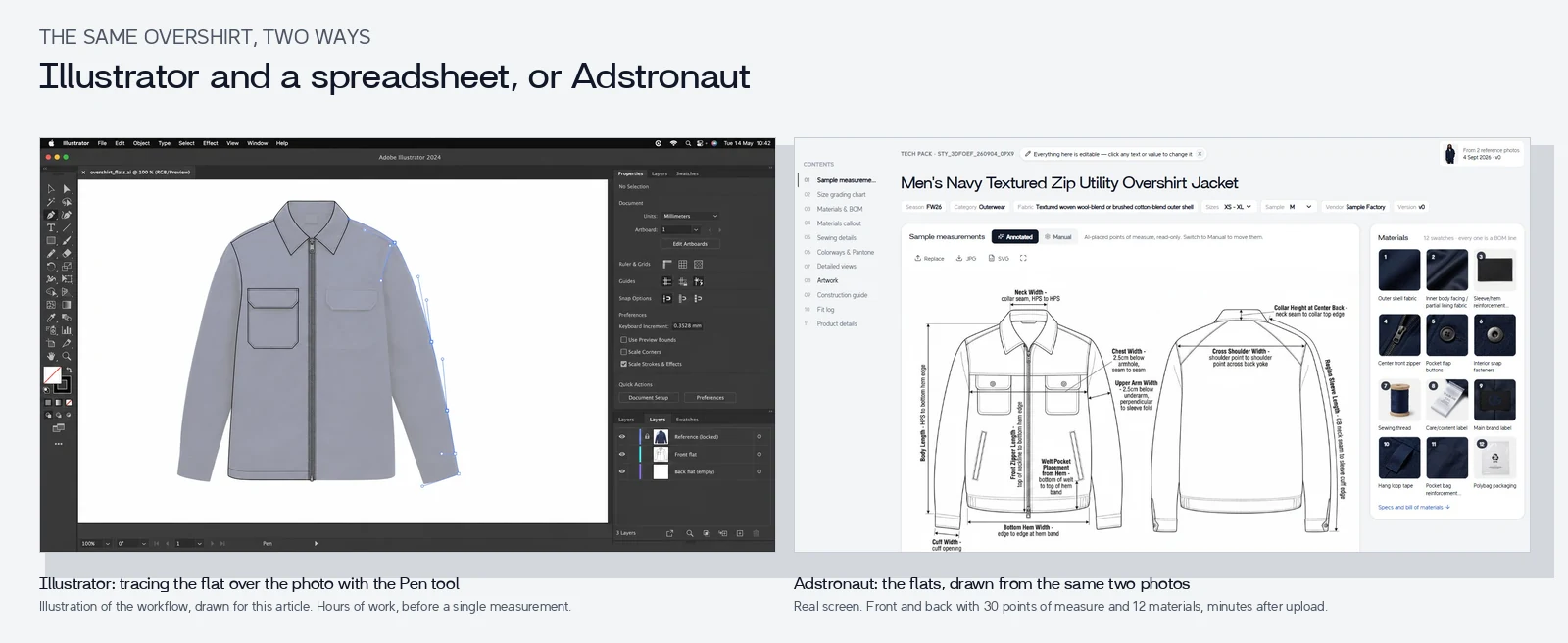Screen dimensions: 1568x643
Task: Uncheck Scale Strokes & Effects
Action: 623,364
